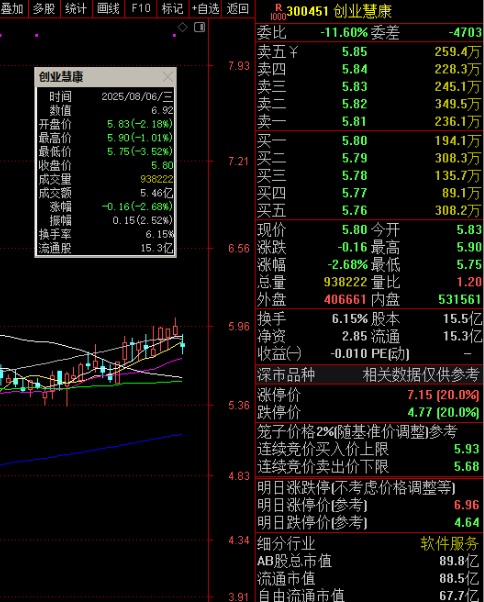
Task: Select 买三 price 5.78
Action: pos(355,176)
